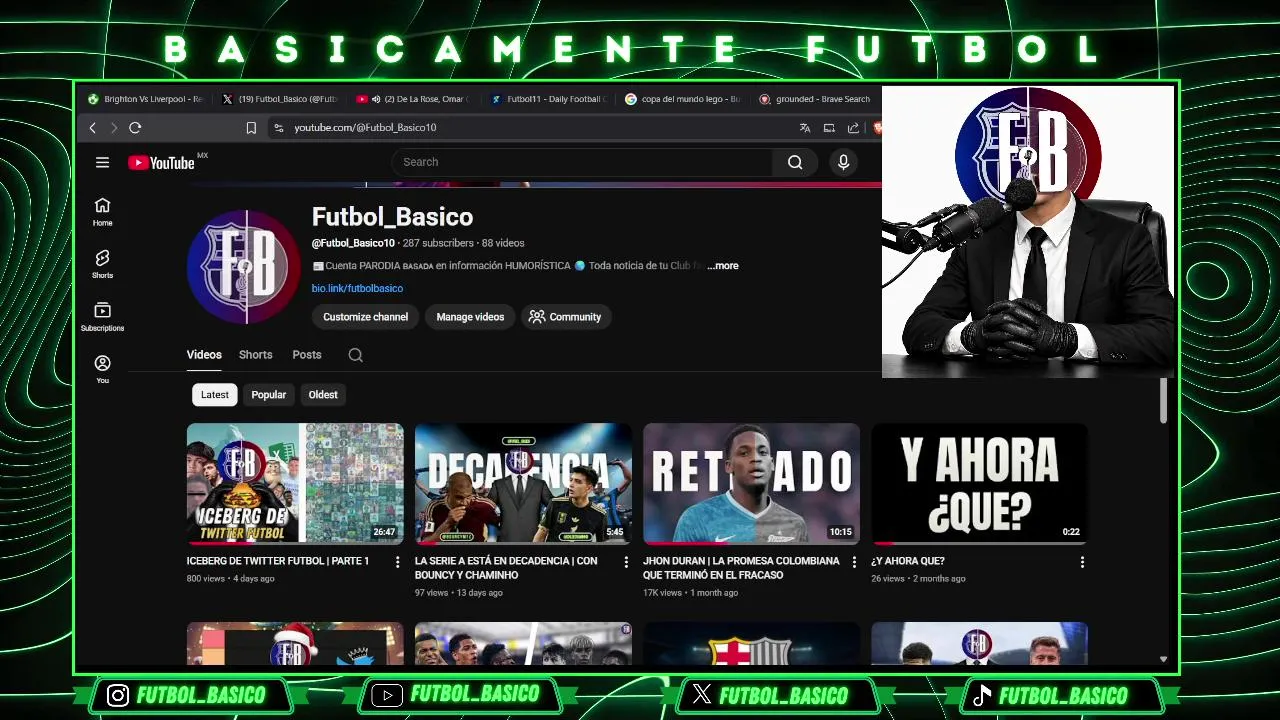
Task: Click the translate page icon
Action: [805, 128]
